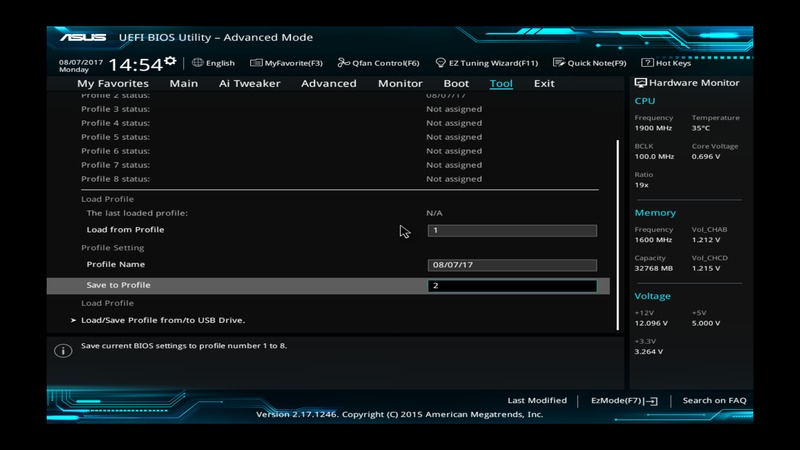The height and width of the screenshot is (450, 800).
Task: Open the Monitor tab
Action: [399, 84]
